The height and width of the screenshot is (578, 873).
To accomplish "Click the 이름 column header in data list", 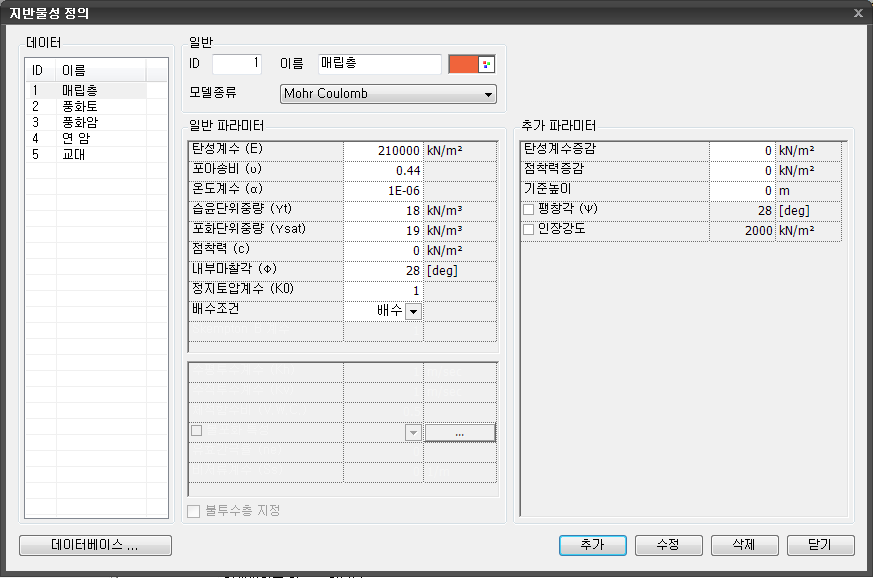I will (100, 71).
